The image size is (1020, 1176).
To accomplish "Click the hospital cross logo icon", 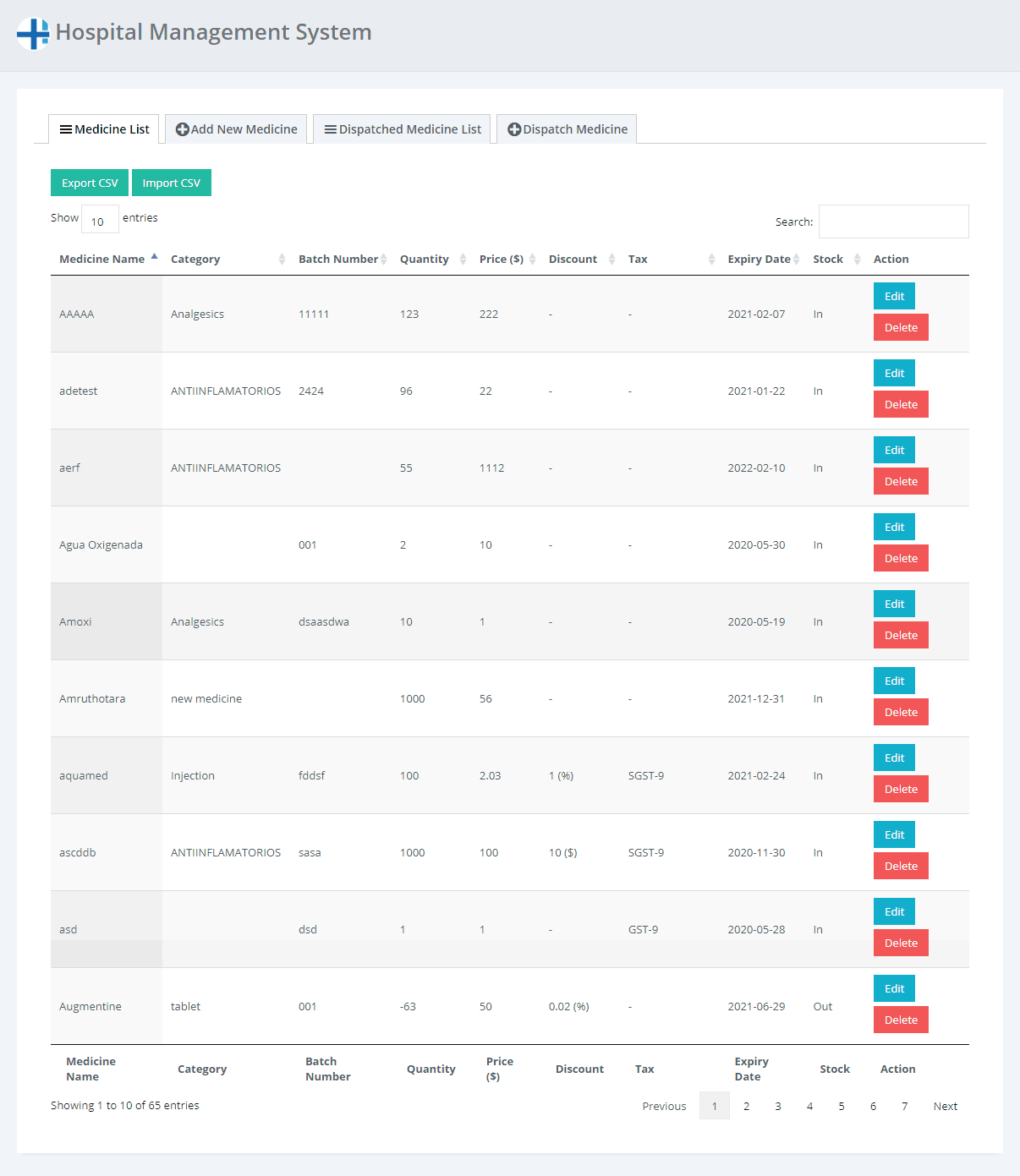I will (33, 34).
